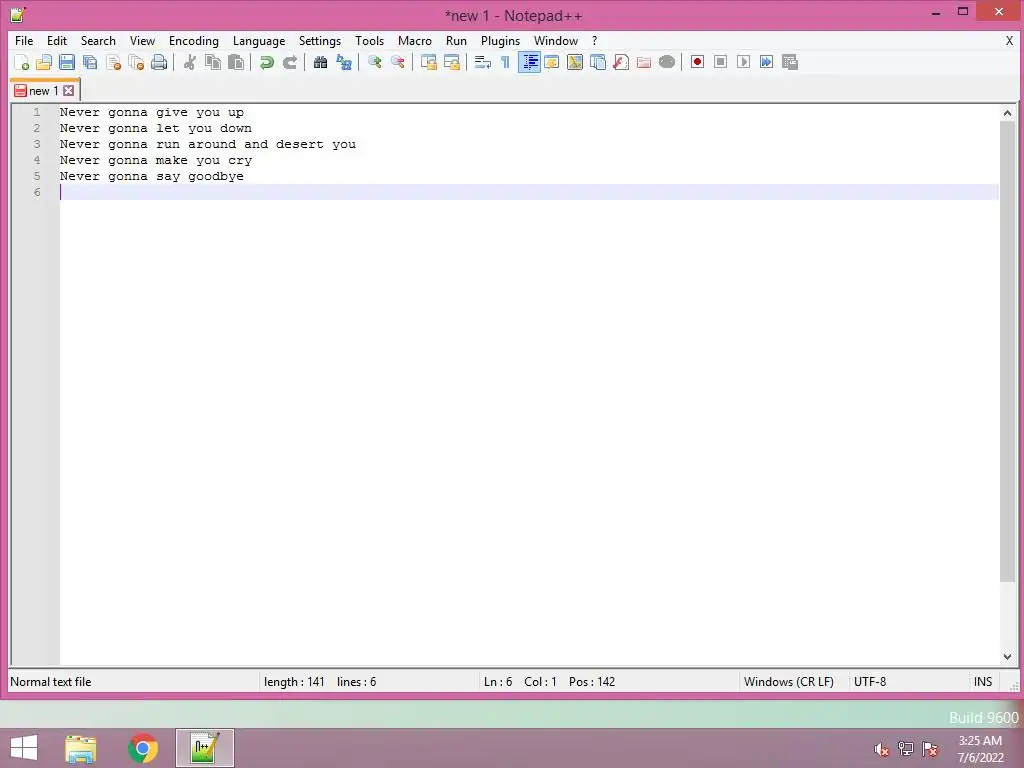Viewport: 1024px width, 768px height.
Task: Toggle the Document List panel icon
Action: [598, 62]
